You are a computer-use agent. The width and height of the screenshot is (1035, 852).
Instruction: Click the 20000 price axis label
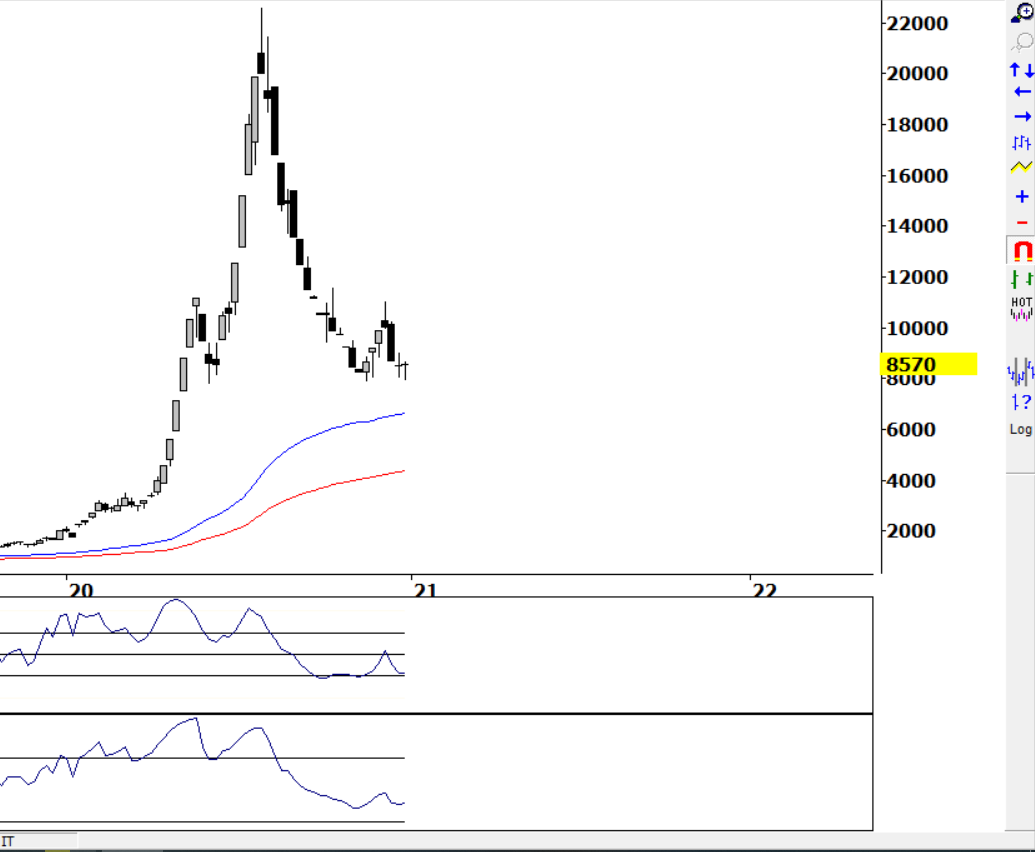[x=917, y=74]
